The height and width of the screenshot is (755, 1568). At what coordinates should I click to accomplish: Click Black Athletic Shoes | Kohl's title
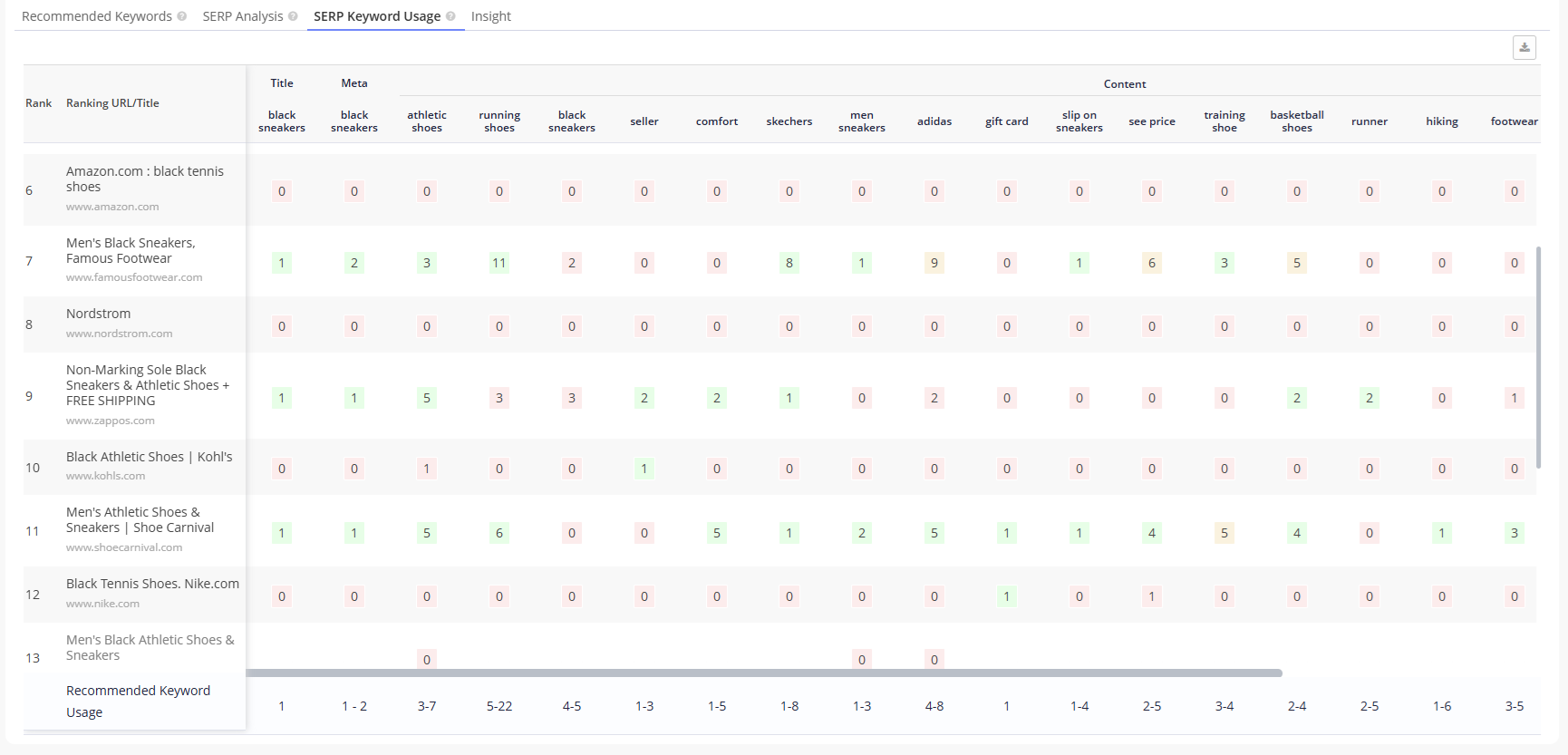149,457
